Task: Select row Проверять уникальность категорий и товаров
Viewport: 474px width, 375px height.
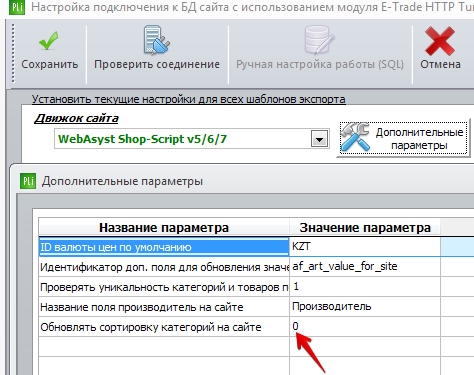Action: (164, 287)
